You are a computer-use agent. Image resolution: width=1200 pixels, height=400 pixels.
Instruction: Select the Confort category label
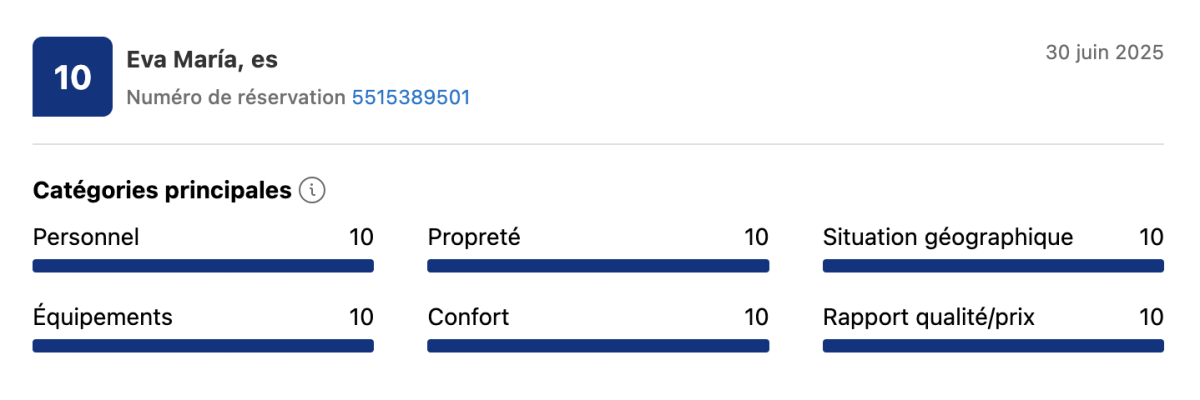coord(468,317)
